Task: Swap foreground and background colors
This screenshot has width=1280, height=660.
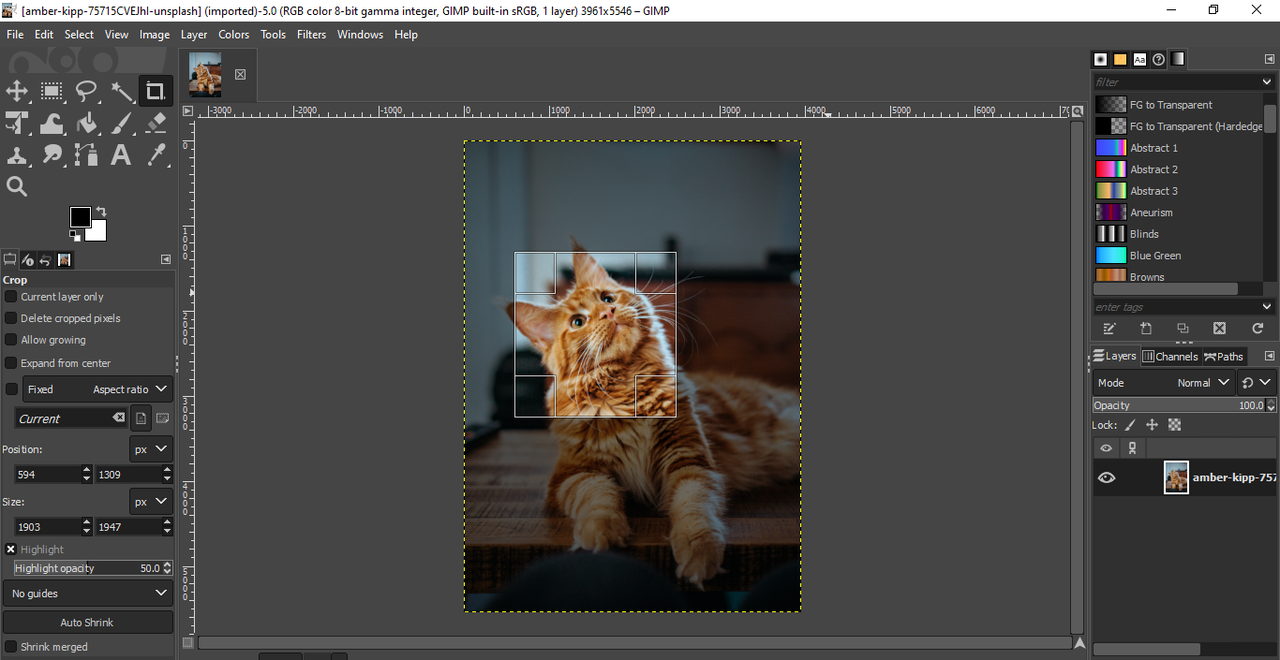Action: click(x=100, y=212)
